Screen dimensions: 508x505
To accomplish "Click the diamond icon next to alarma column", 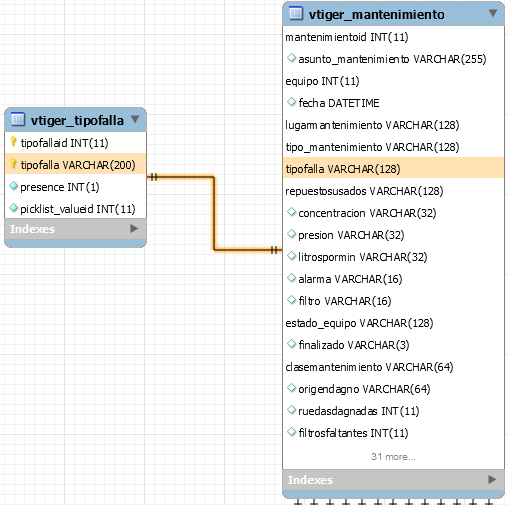I will pyautogui.click(x=291, y=278).
